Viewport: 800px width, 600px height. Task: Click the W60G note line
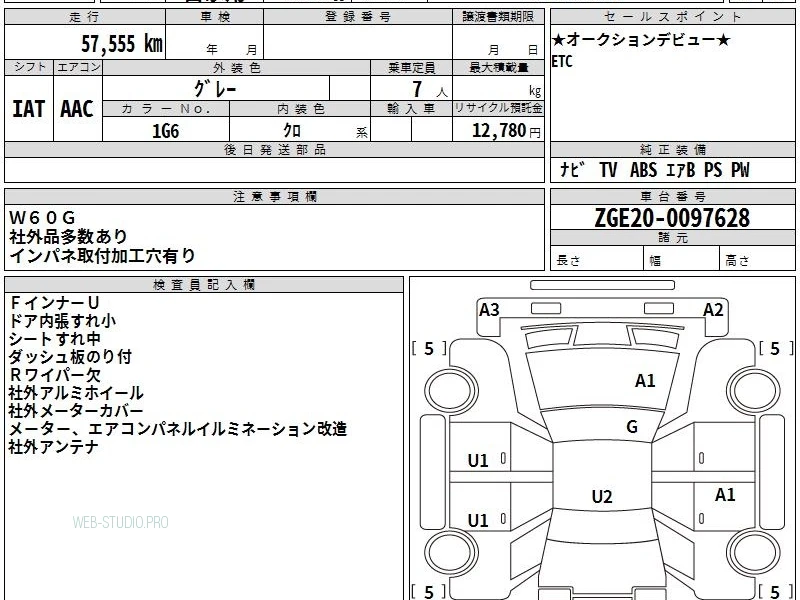[x=42, y=218]
